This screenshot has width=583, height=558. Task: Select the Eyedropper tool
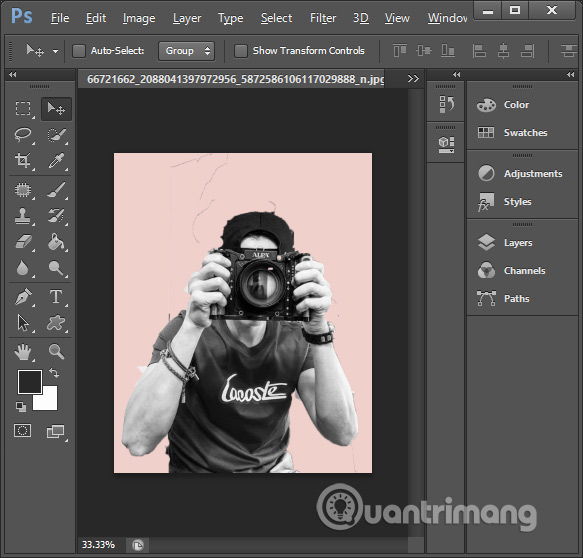pyautogui.click(x=56, y=160)
